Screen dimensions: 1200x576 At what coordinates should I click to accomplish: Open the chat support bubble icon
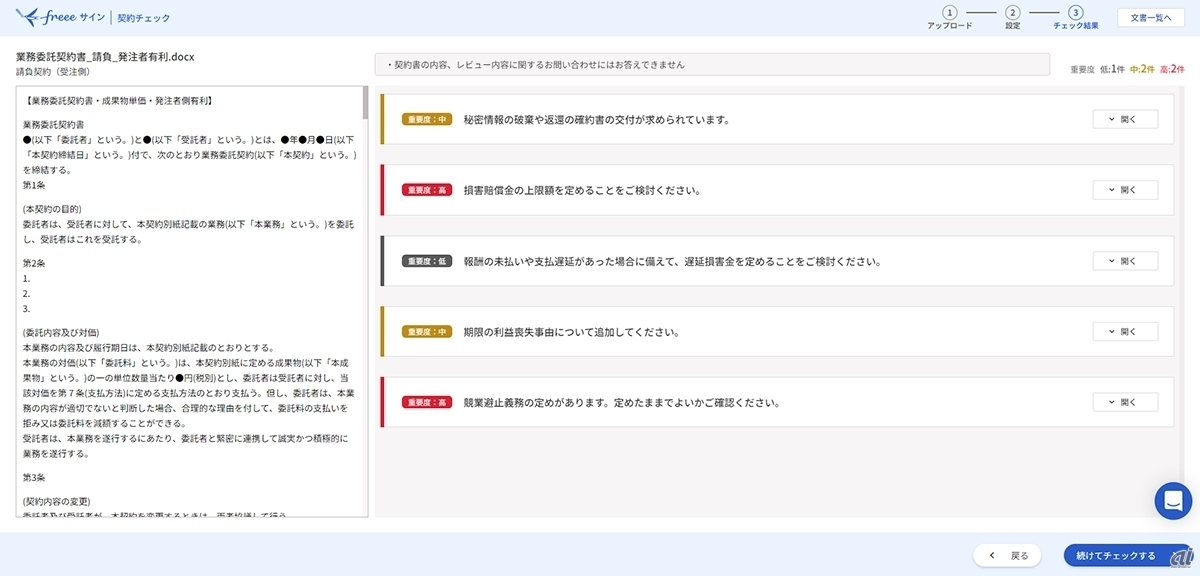(x=1173, y=501)
